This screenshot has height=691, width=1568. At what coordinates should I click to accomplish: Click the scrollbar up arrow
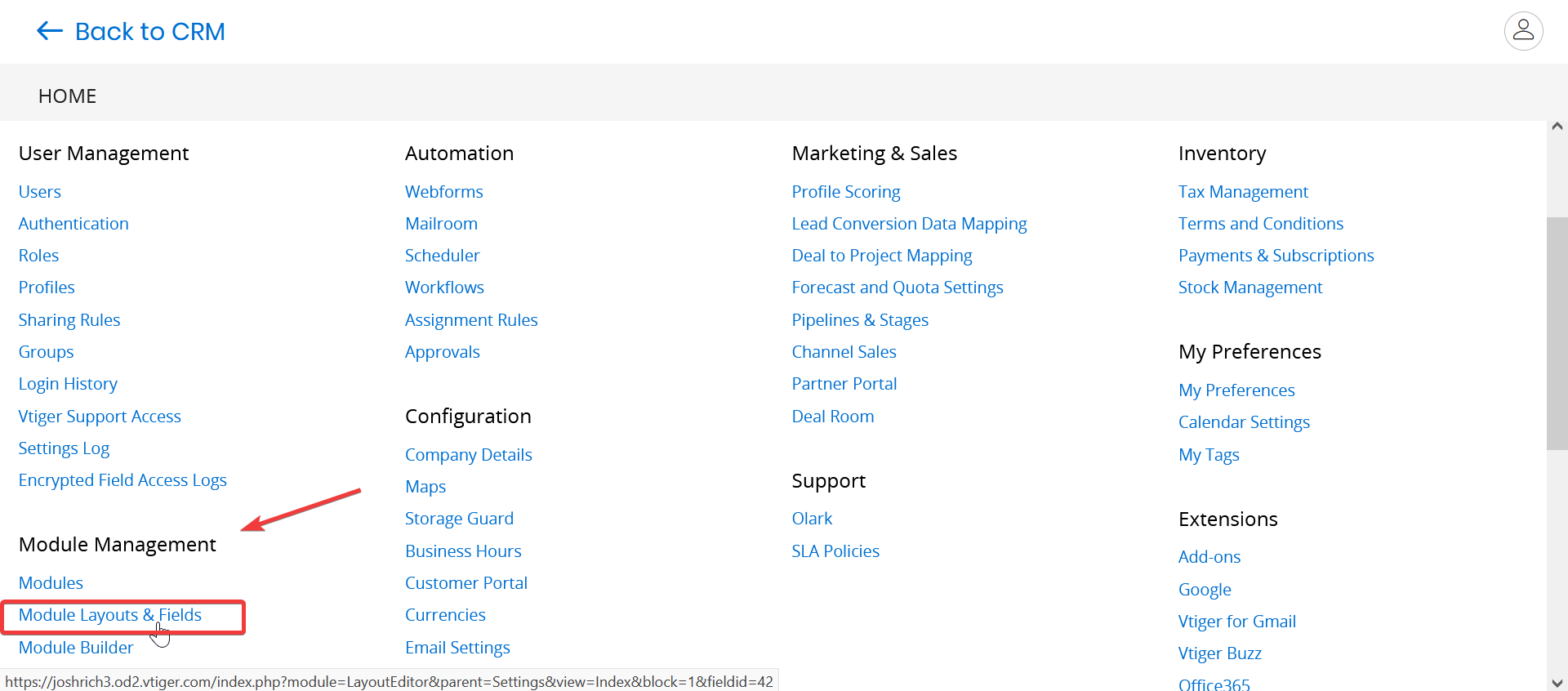pos(1557,126)
